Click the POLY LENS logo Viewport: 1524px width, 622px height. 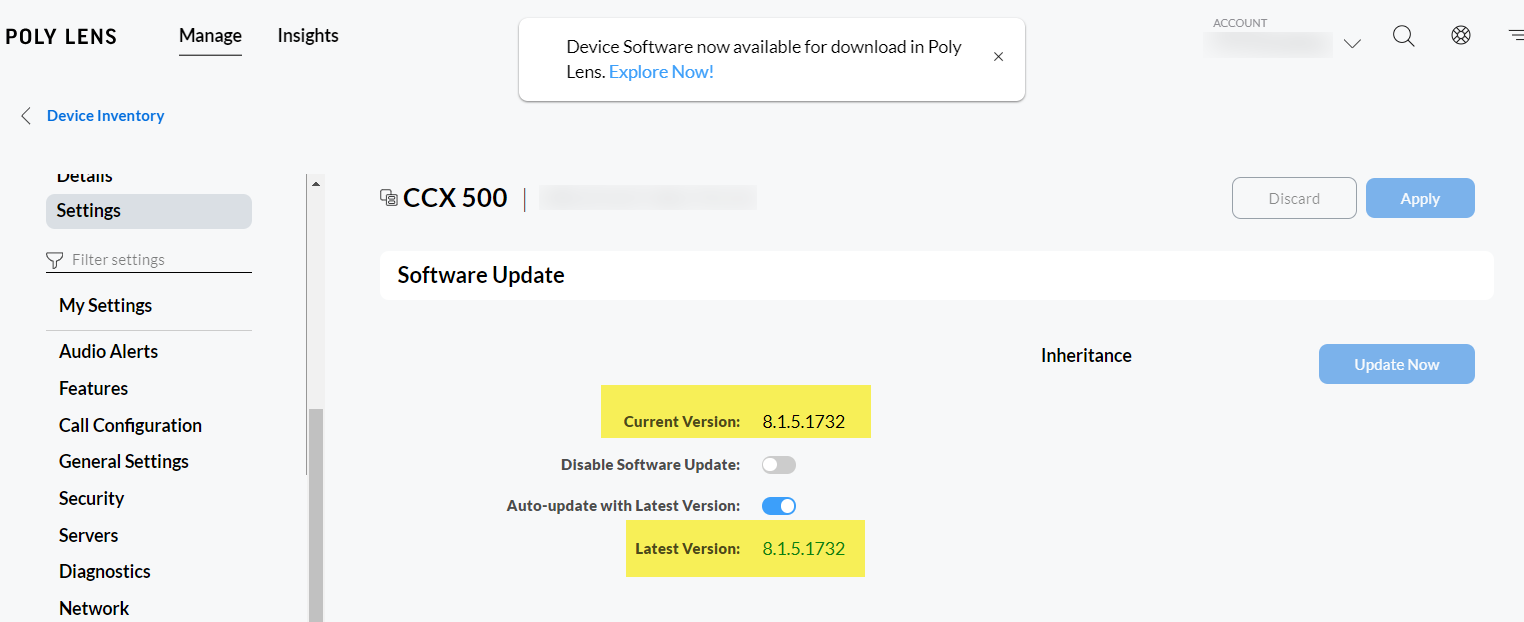[61, 36]
